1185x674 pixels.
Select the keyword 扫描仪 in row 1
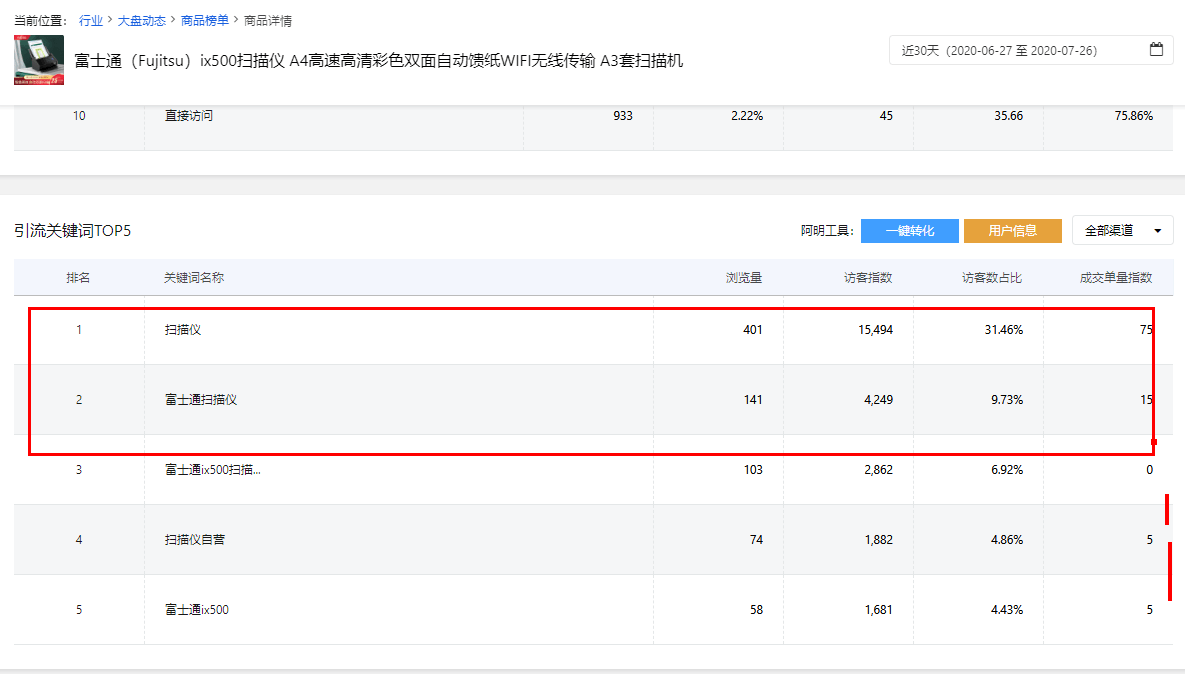coord(183,329)
